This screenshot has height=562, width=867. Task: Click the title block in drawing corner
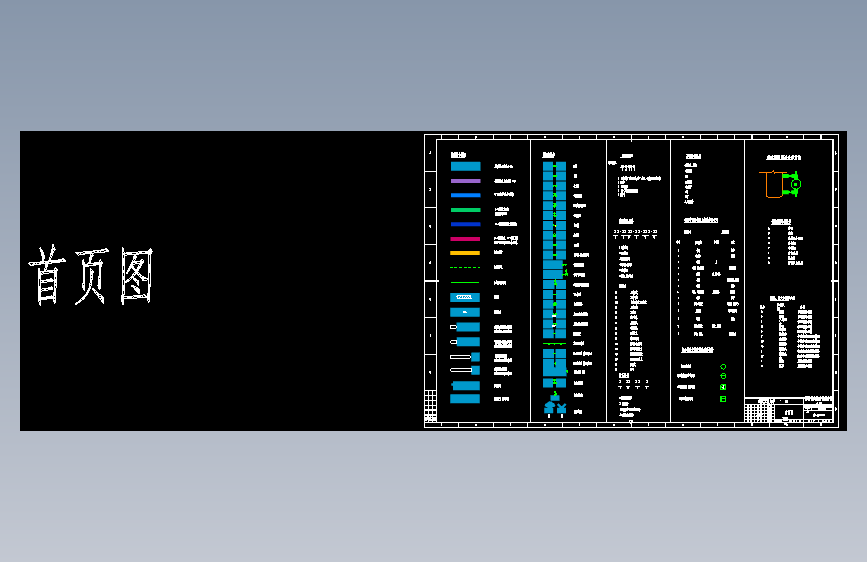[x=788, y=410]
